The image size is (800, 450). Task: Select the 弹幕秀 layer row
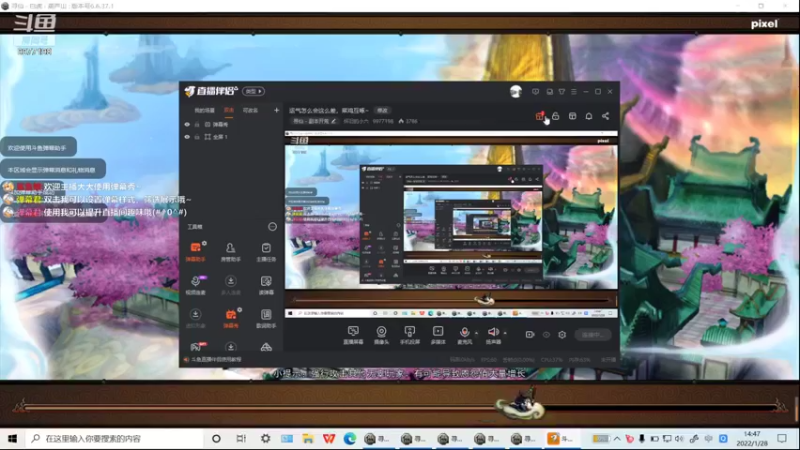click(231, 124)
